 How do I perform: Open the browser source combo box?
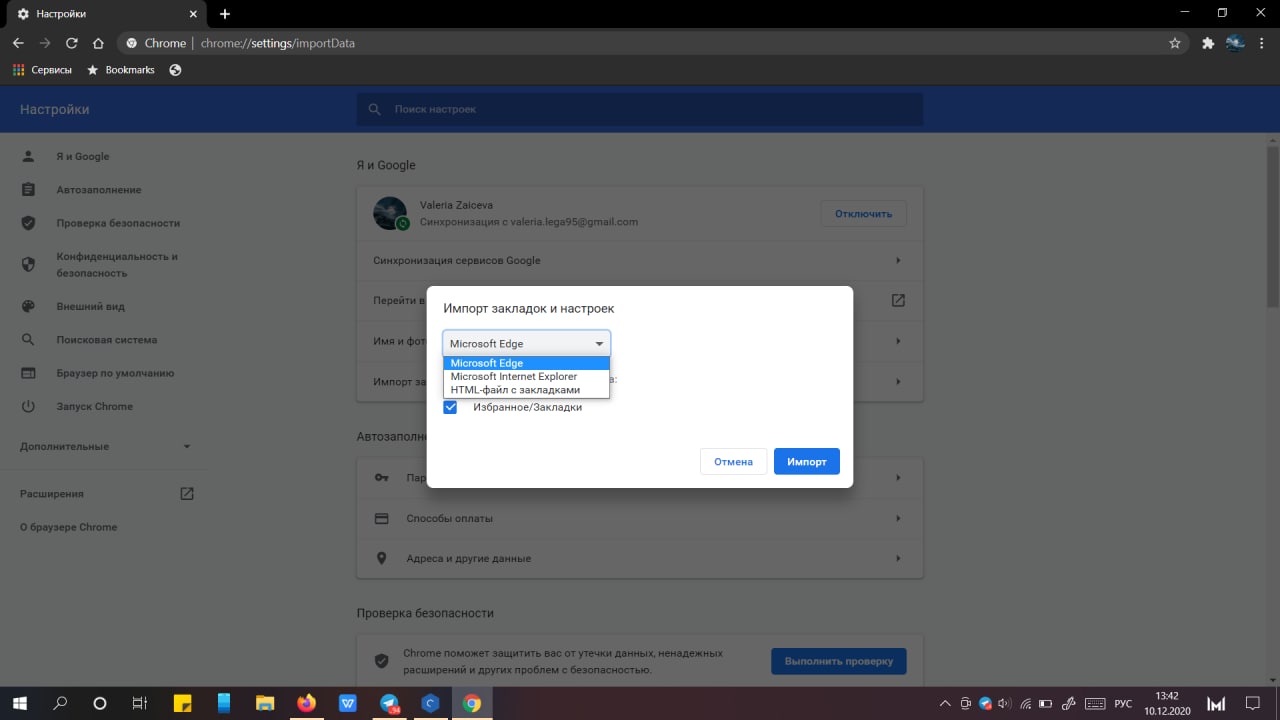click(527, 343)
